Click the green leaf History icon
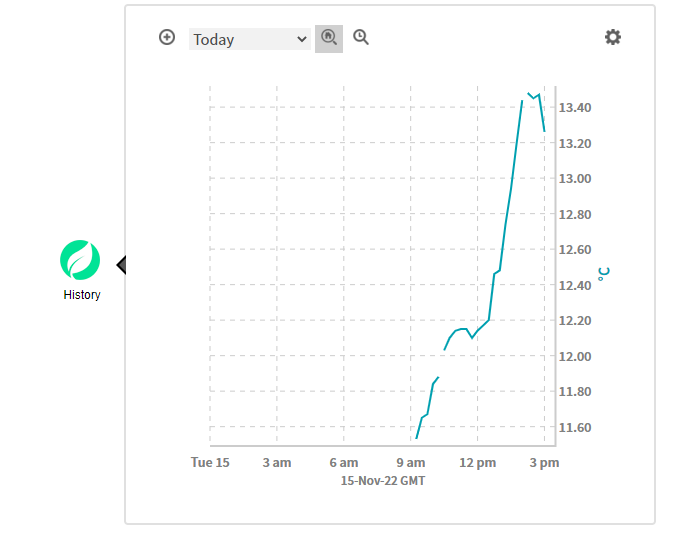 pos(81,260)
